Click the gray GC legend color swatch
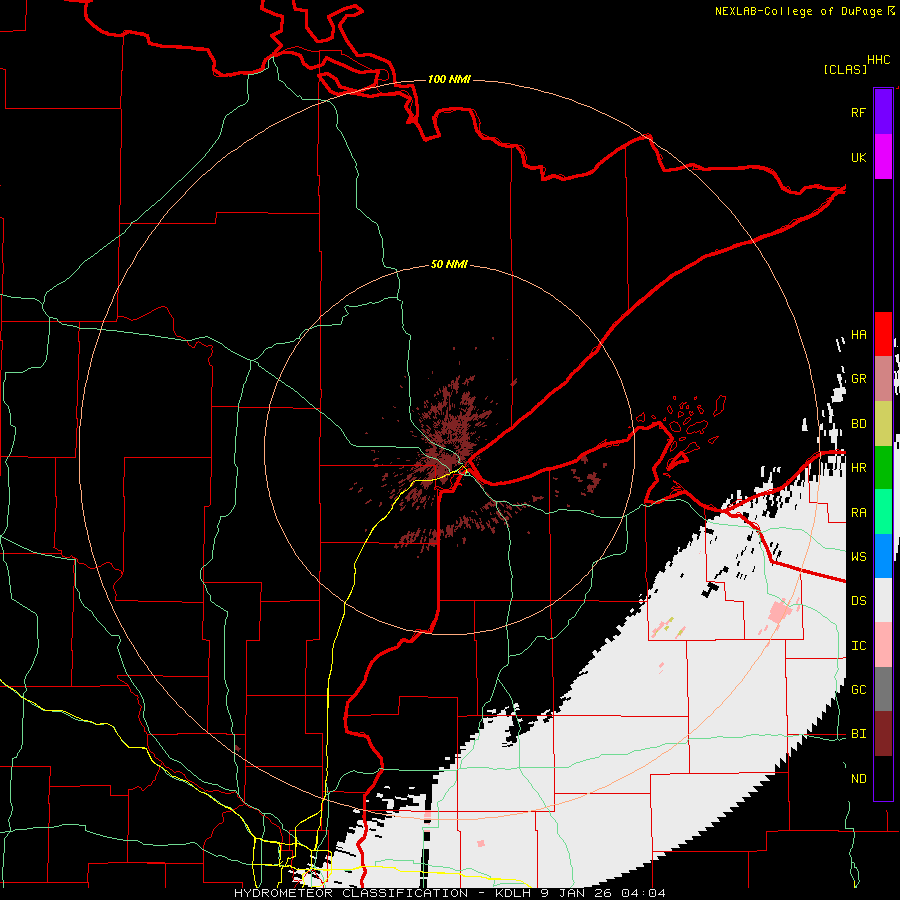The image size is (900, 900). tap(883, 689)
